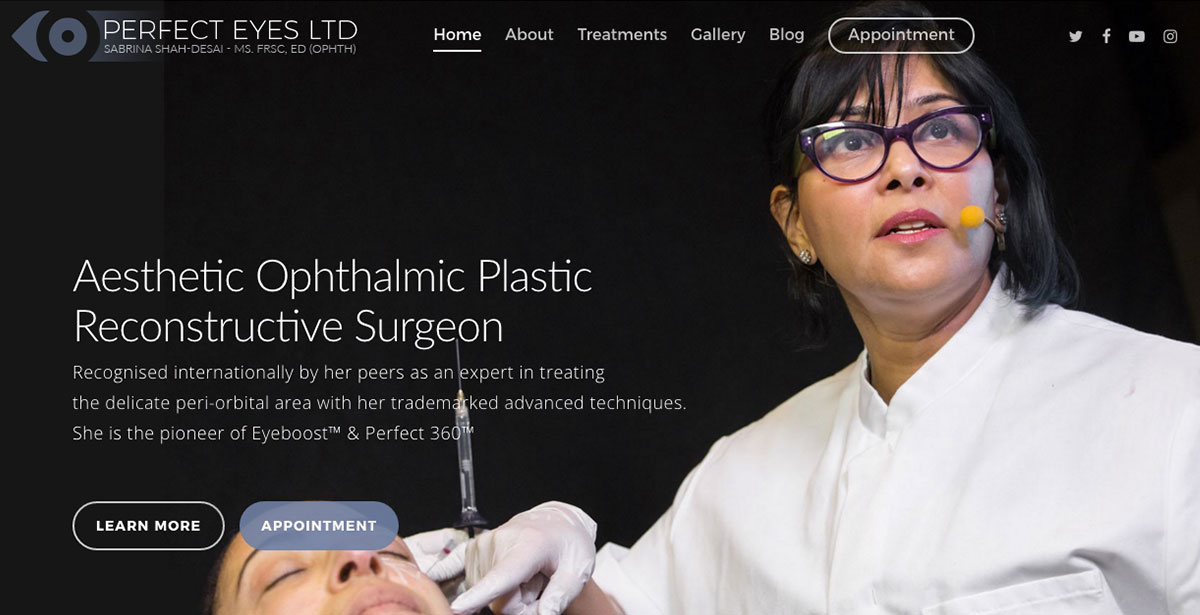Image resolution: width=1200 pixels, height=615 pixels.
Task: Go to the About page
Action: pos(529,35)
